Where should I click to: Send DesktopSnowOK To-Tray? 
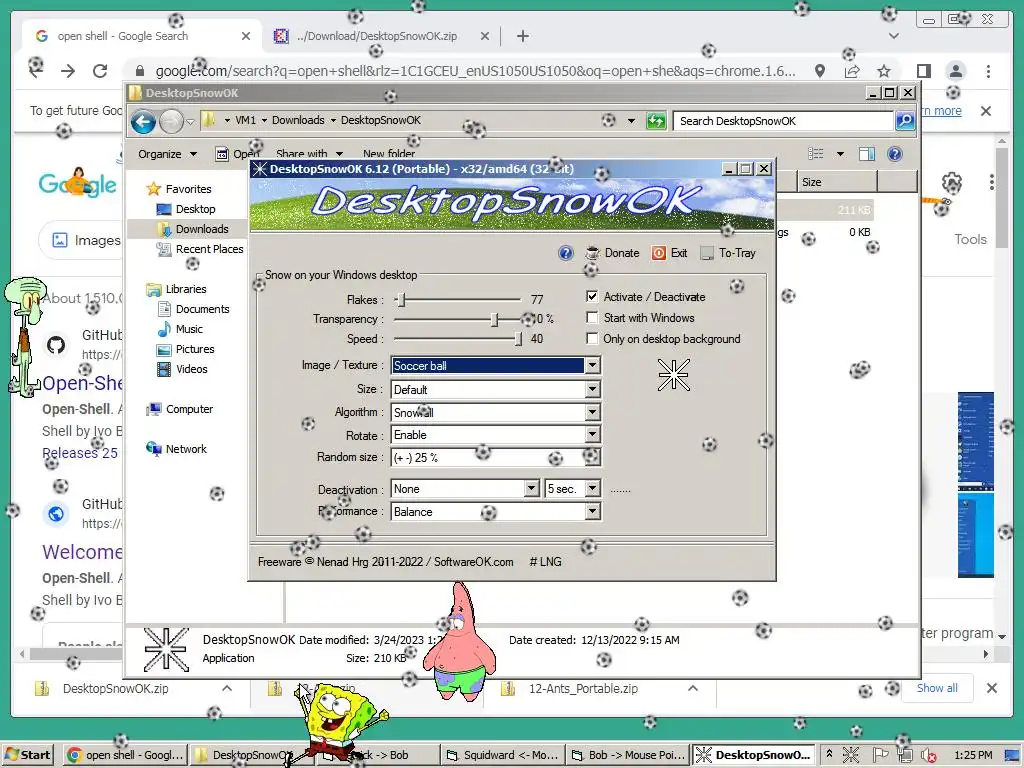click(x=728, y=253)
